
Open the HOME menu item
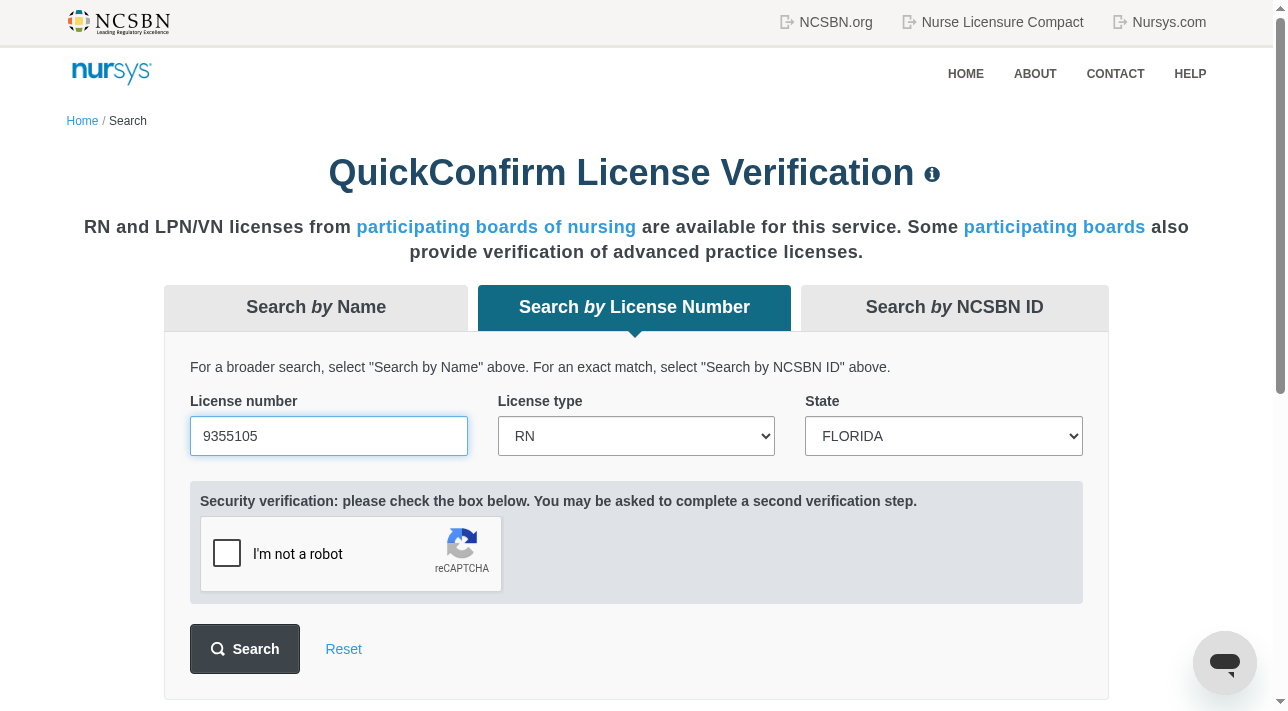pos(966,74)
